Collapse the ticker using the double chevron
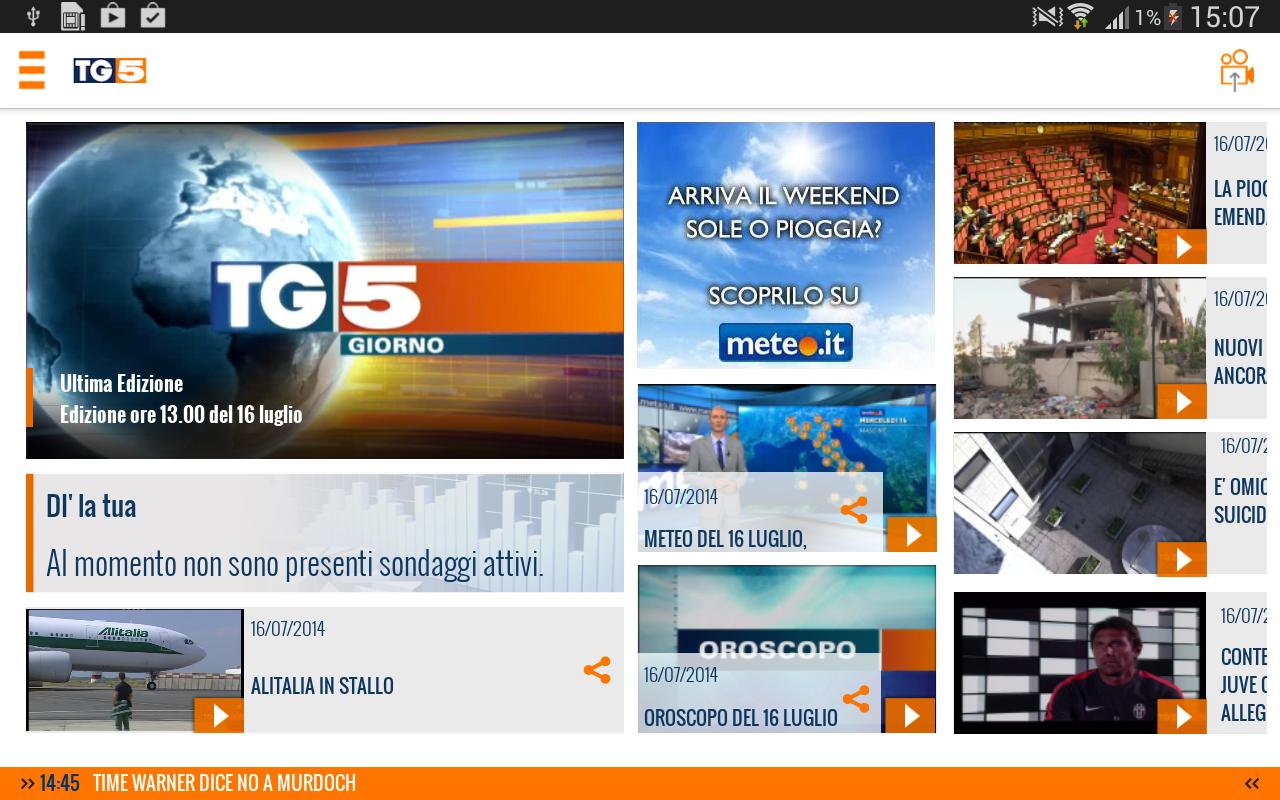Image resolution: width=1280 pixels, height=800 pixels. tap(1251, 783)
